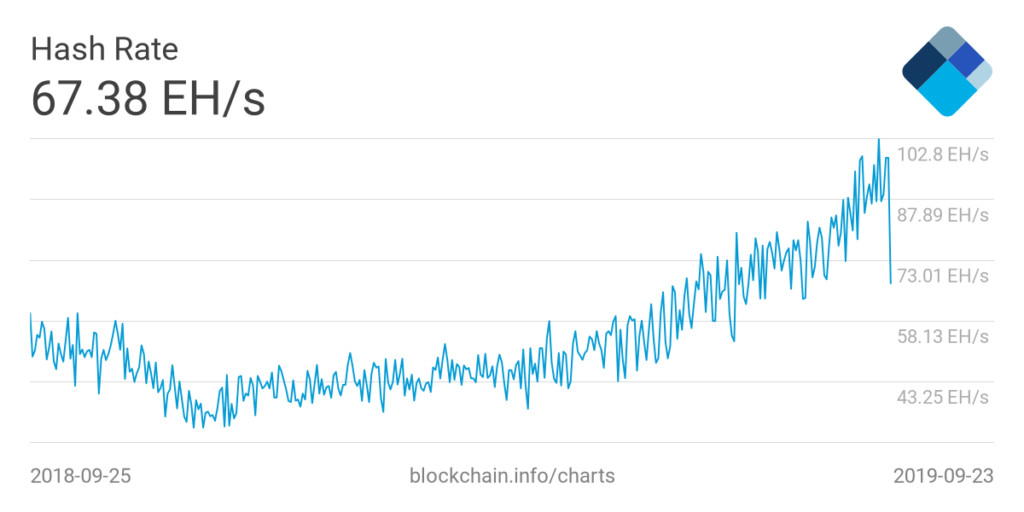Click the 87.89 EH/s axis label

pyautogui.click(x=943, y=216)
